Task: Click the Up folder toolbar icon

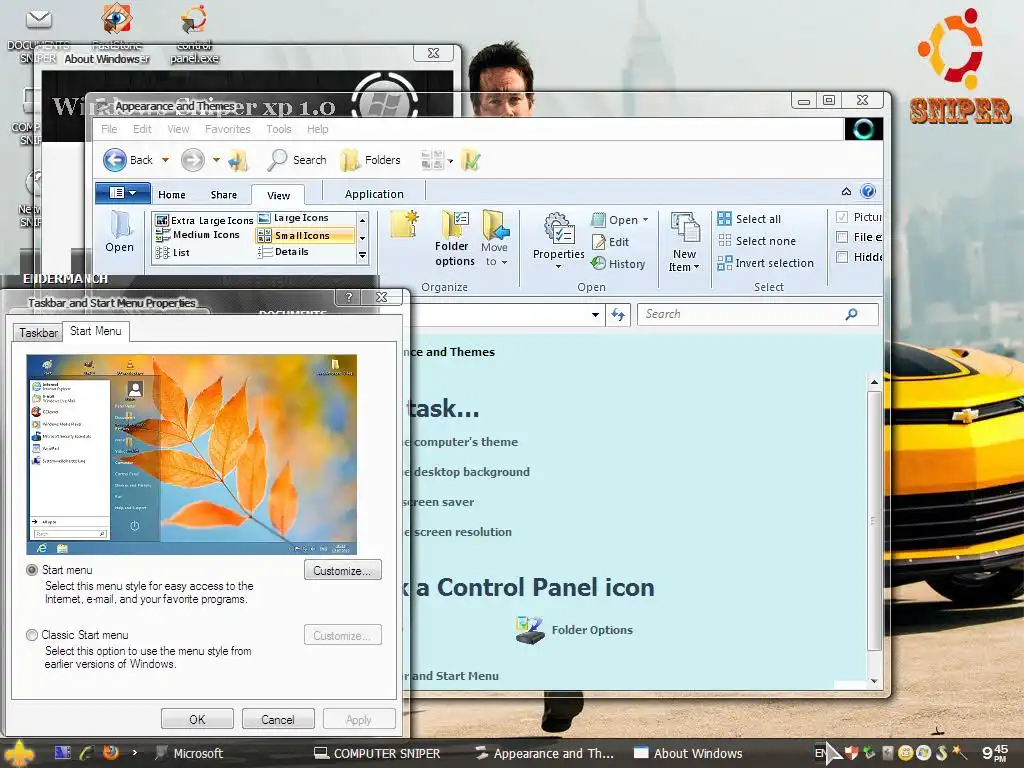Action: coord(238,160)
